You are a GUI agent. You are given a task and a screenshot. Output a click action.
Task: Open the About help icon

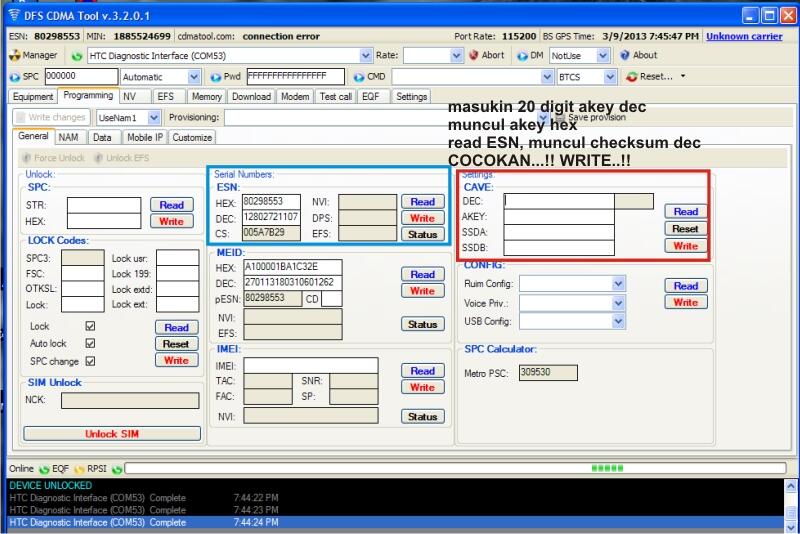[624, 55]
